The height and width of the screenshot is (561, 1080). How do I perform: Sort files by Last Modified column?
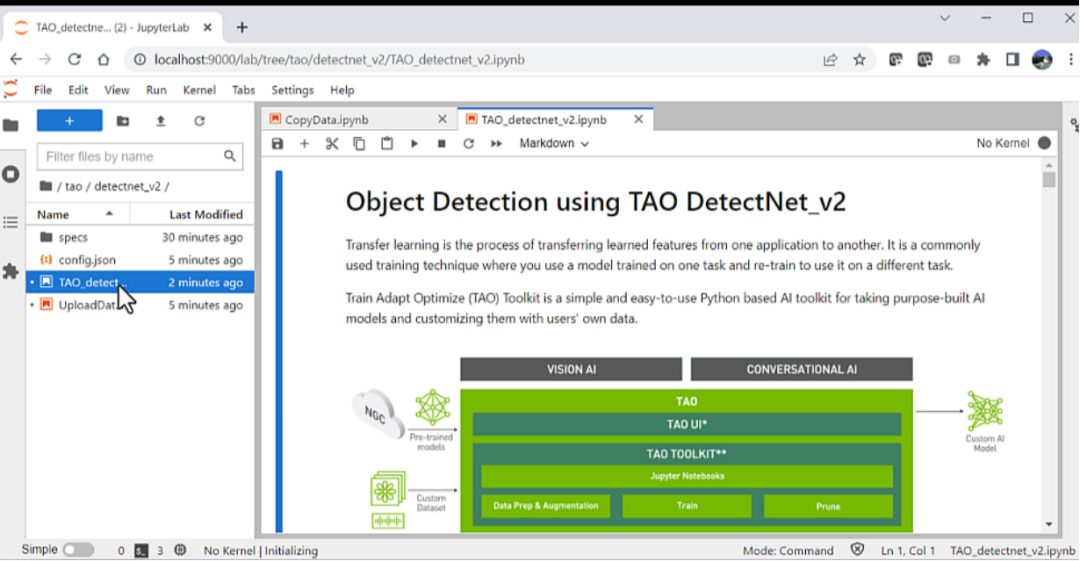point(192,214)
